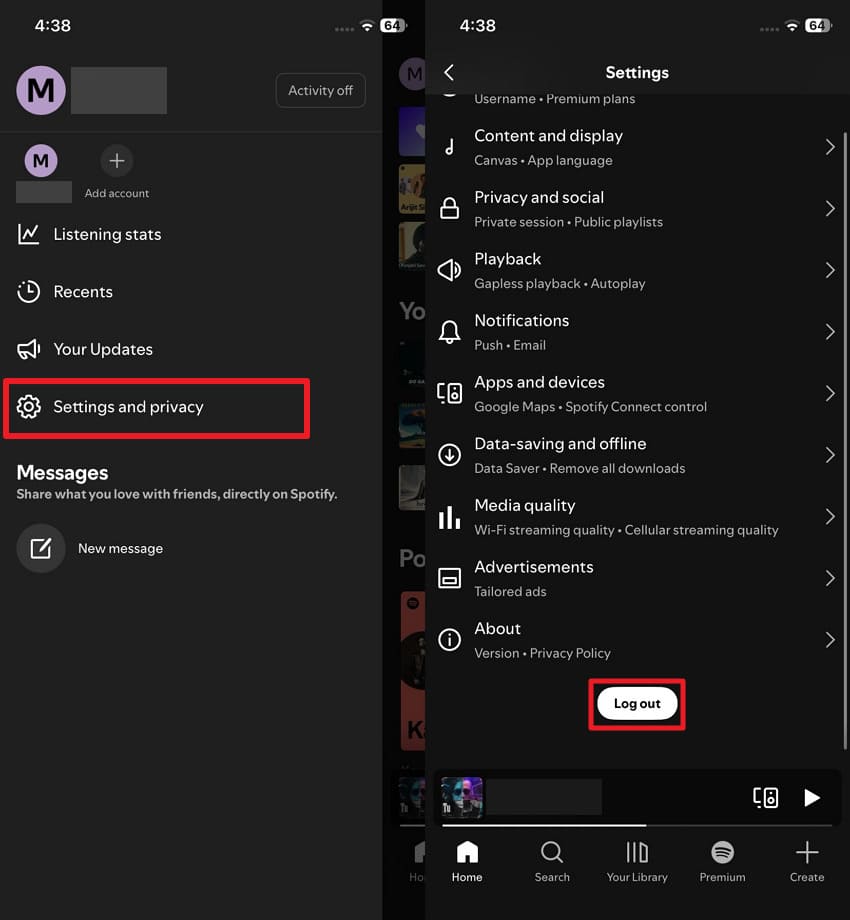Expand Content and display chevron
The width and height of the screenshot is (850, 920).
829,147
